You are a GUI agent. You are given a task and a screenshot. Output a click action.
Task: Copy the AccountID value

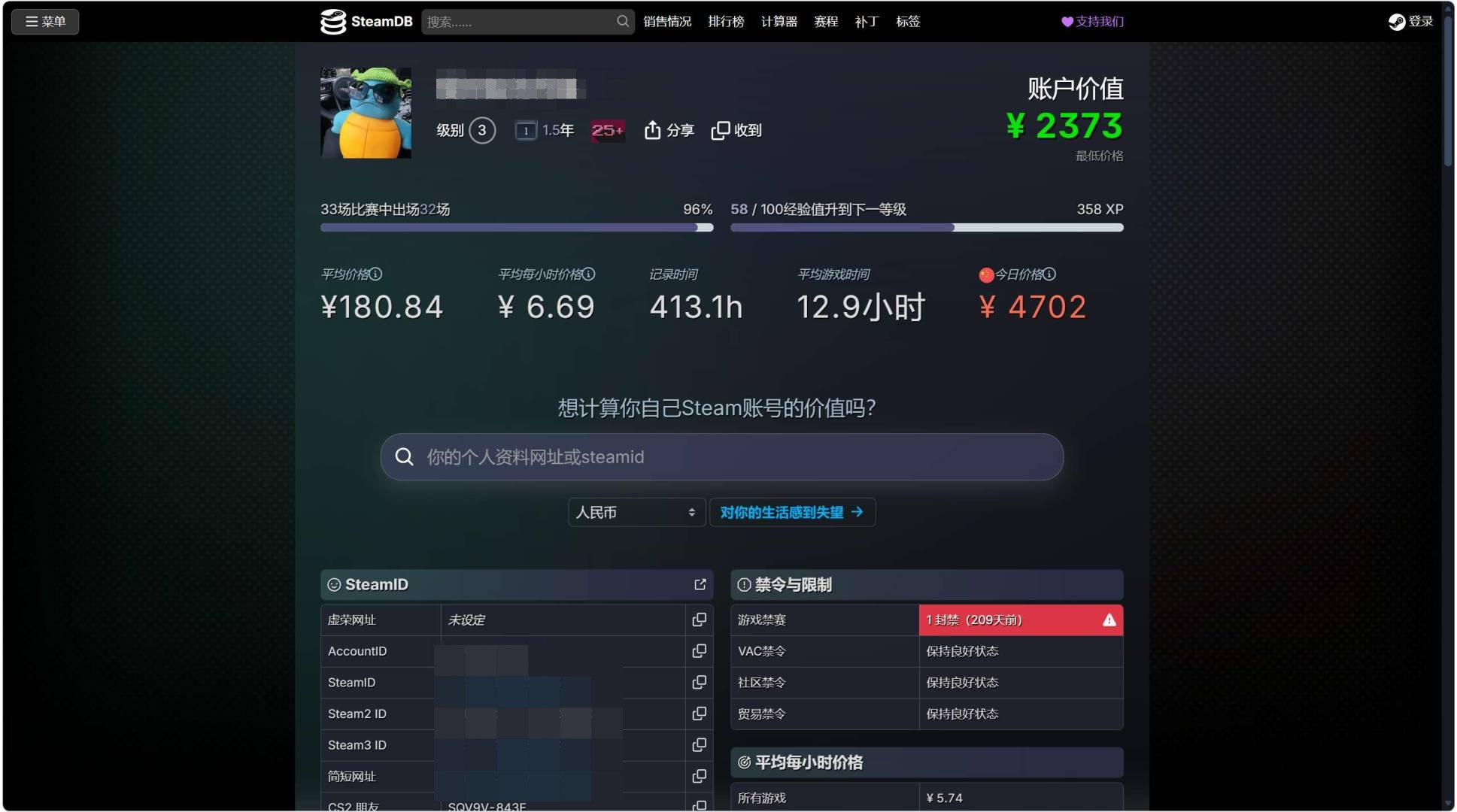tap(699, 652)
